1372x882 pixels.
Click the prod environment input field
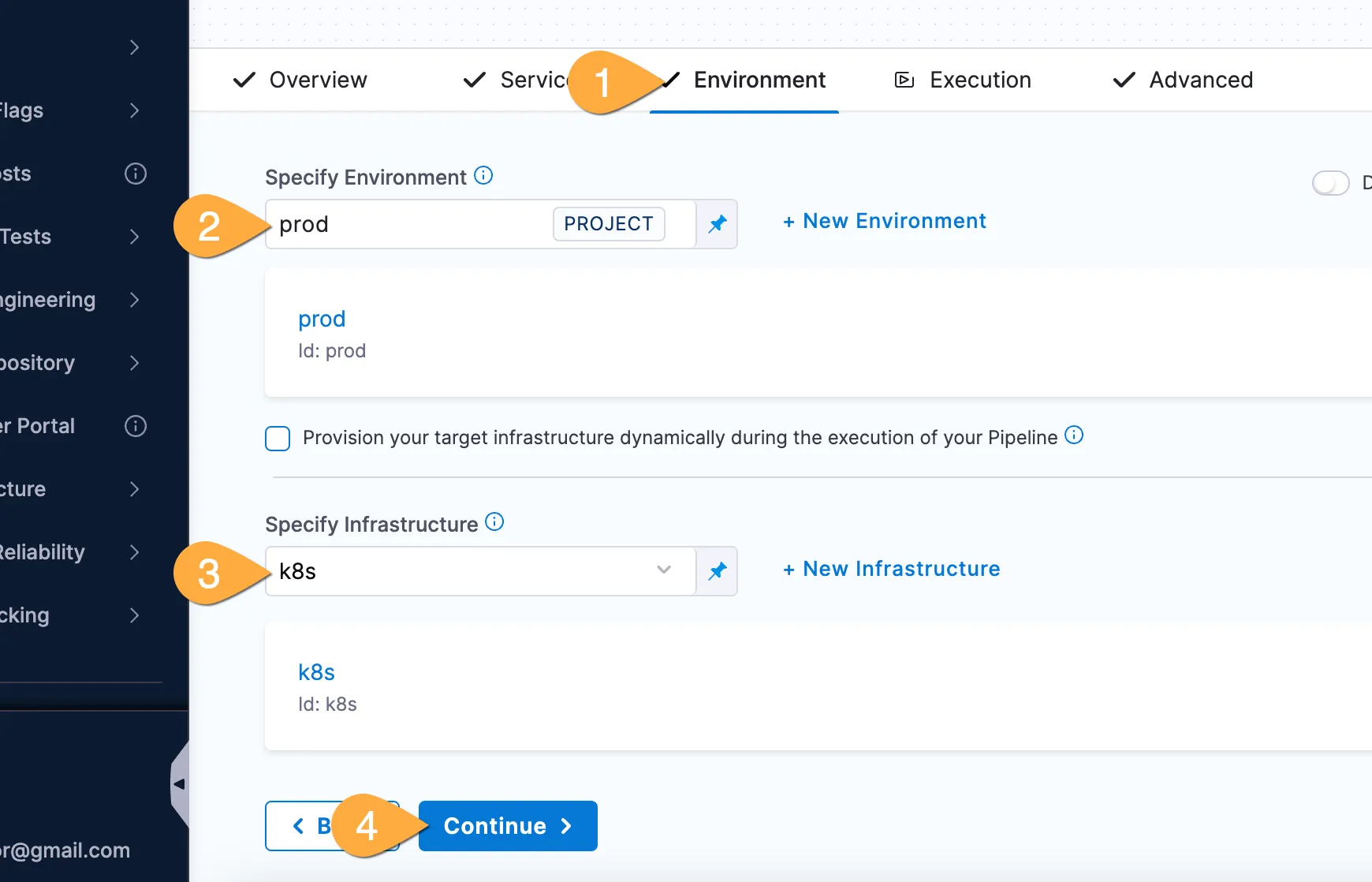point(410,224)
